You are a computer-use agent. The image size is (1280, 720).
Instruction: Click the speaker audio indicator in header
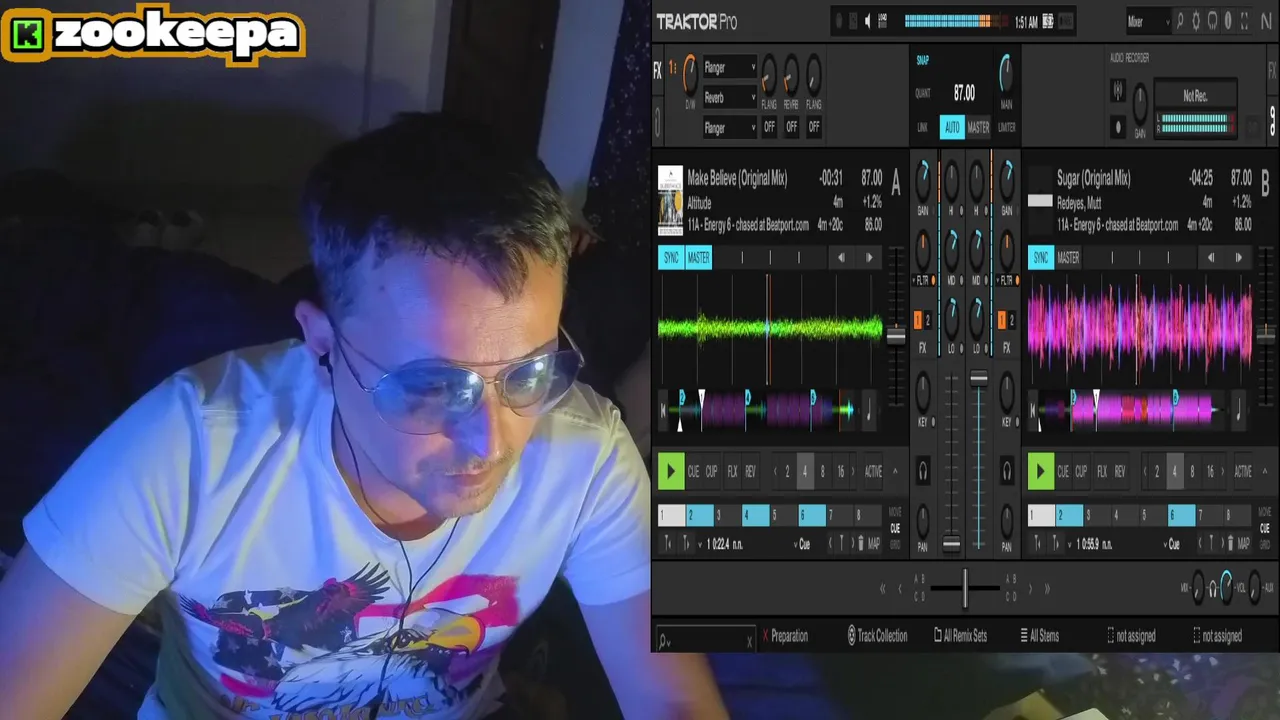click(868, 20)
